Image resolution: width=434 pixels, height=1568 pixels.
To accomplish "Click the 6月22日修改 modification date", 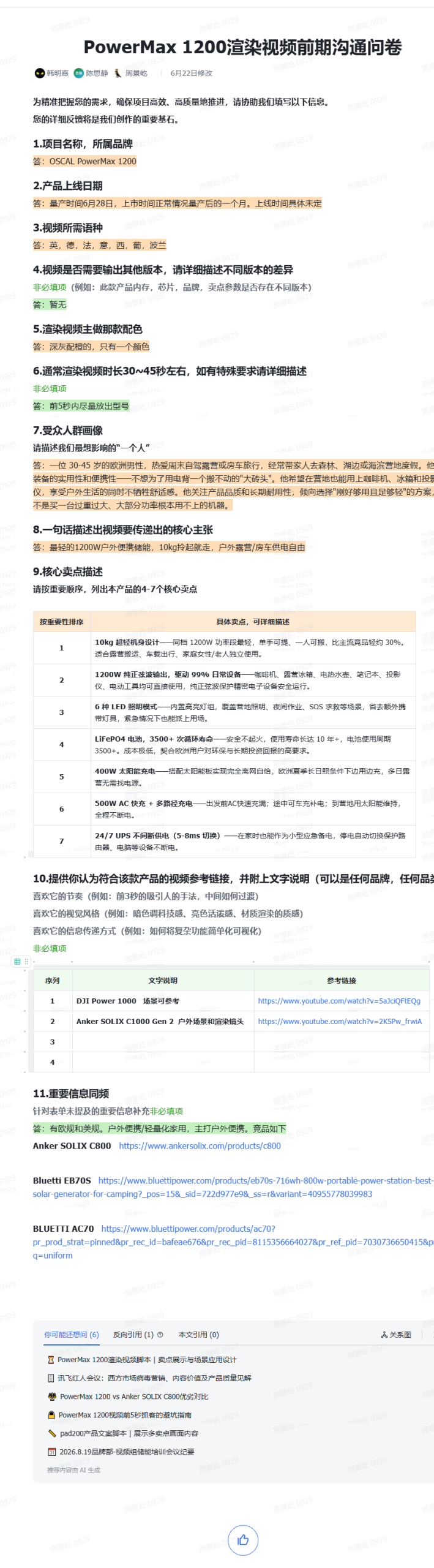I will [x=191, y=73].
